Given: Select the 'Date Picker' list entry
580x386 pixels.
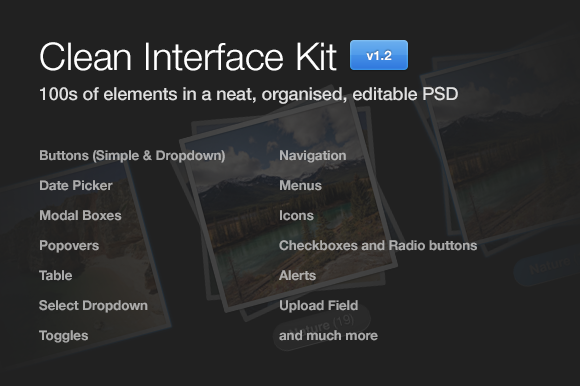Looking at the screenshot, I should pyautogui.click(x=76, y=185).
